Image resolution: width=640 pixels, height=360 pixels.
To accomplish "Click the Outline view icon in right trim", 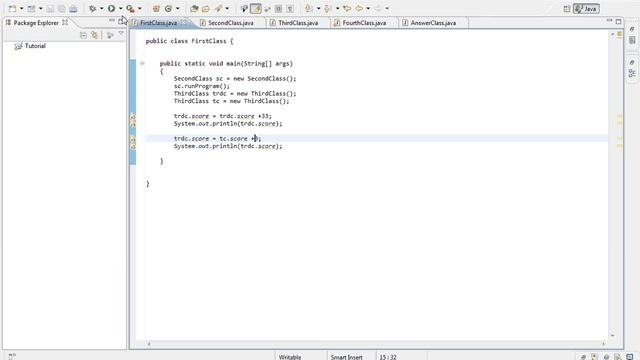I will (x=632, y=73).
